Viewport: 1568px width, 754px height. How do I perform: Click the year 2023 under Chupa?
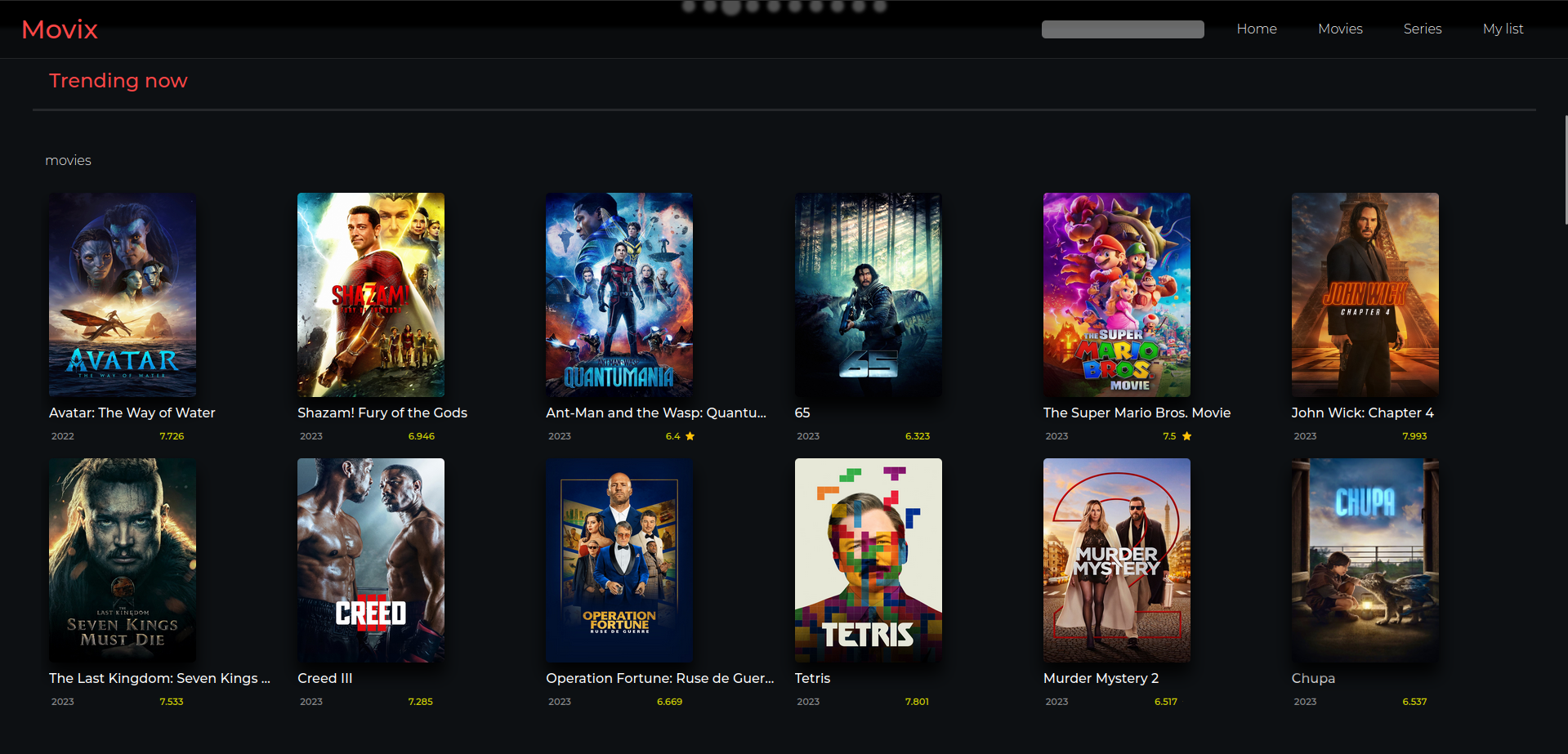[1305, 702]
